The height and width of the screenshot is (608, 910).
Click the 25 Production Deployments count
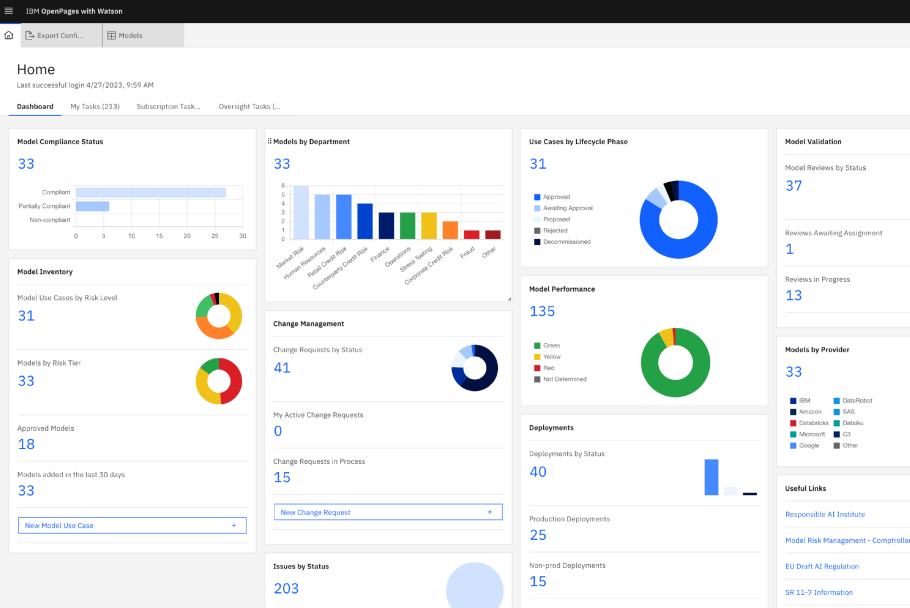[538, 535]
